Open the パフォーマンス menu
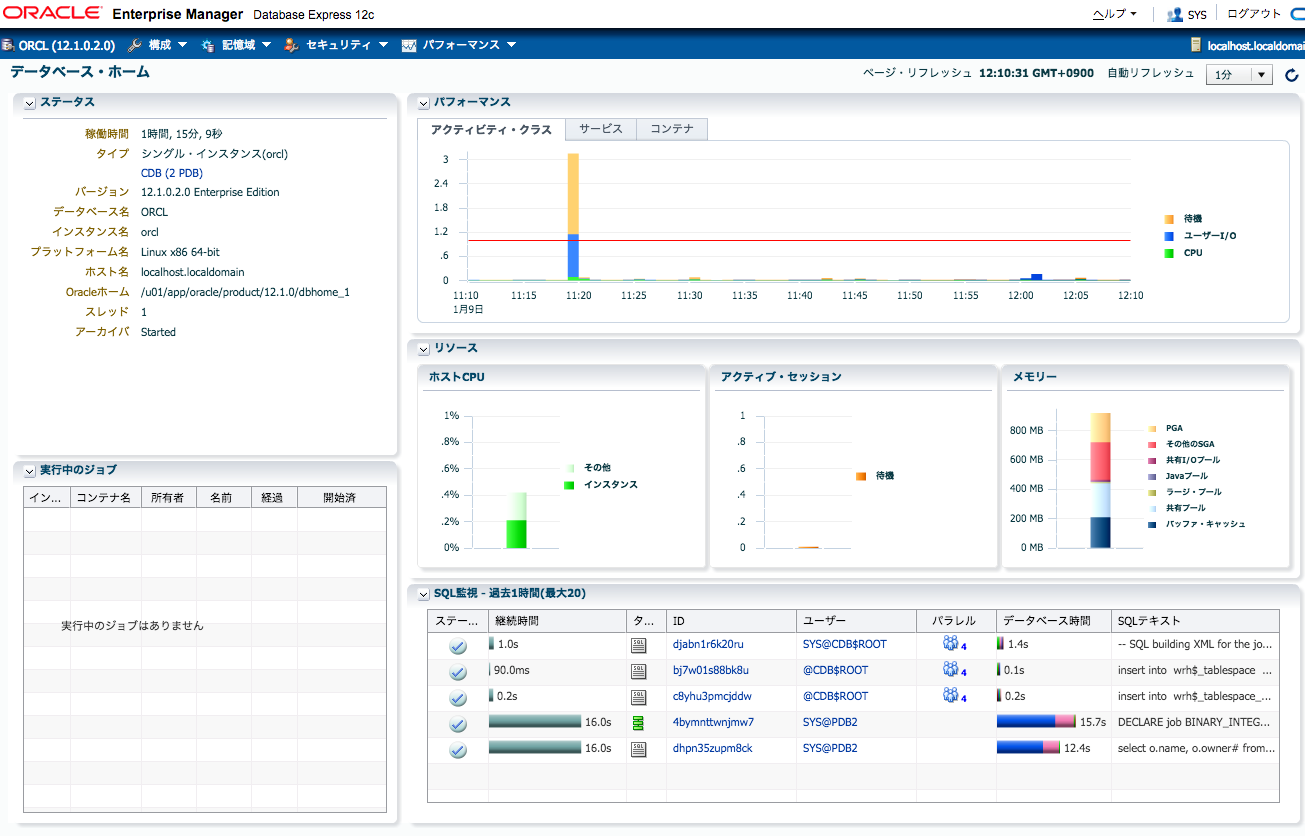The width and height of the screenshot is (1305, 836). click(469, 45)
